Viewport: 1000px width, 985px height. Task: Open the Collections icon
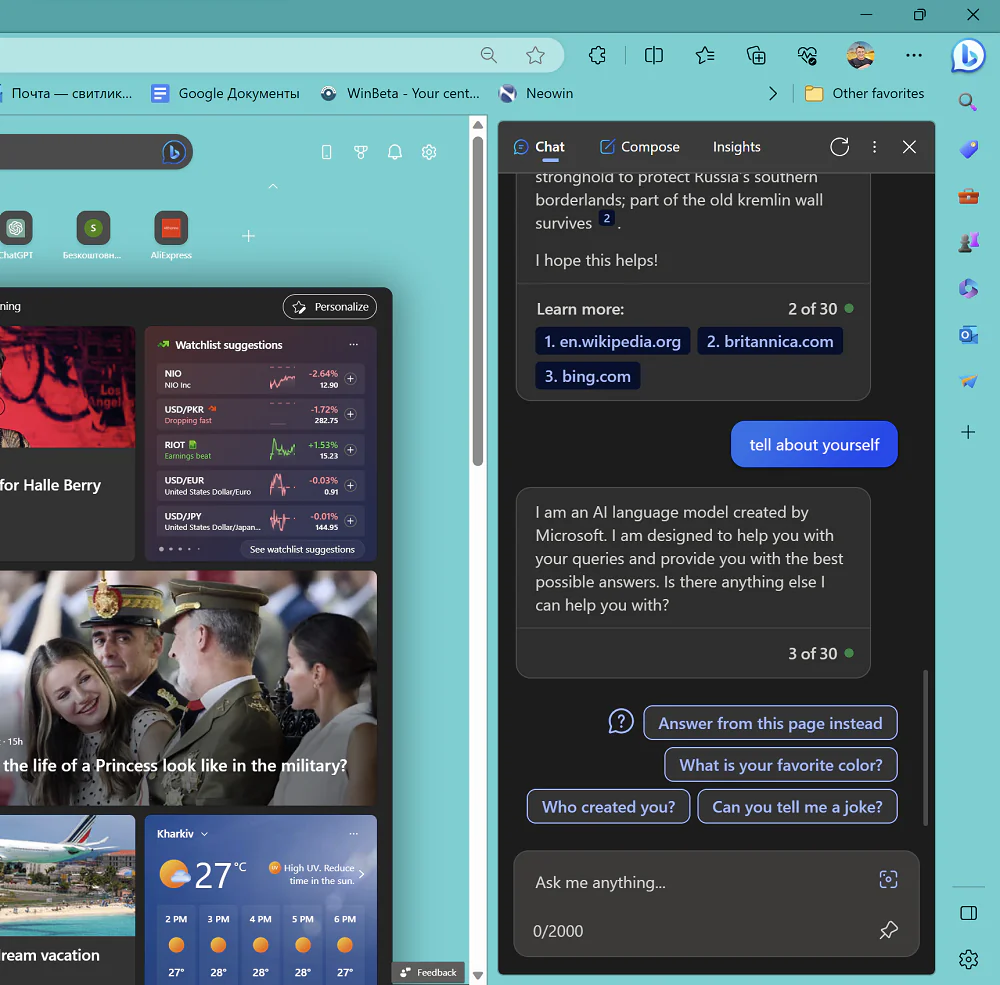point(756,56)
